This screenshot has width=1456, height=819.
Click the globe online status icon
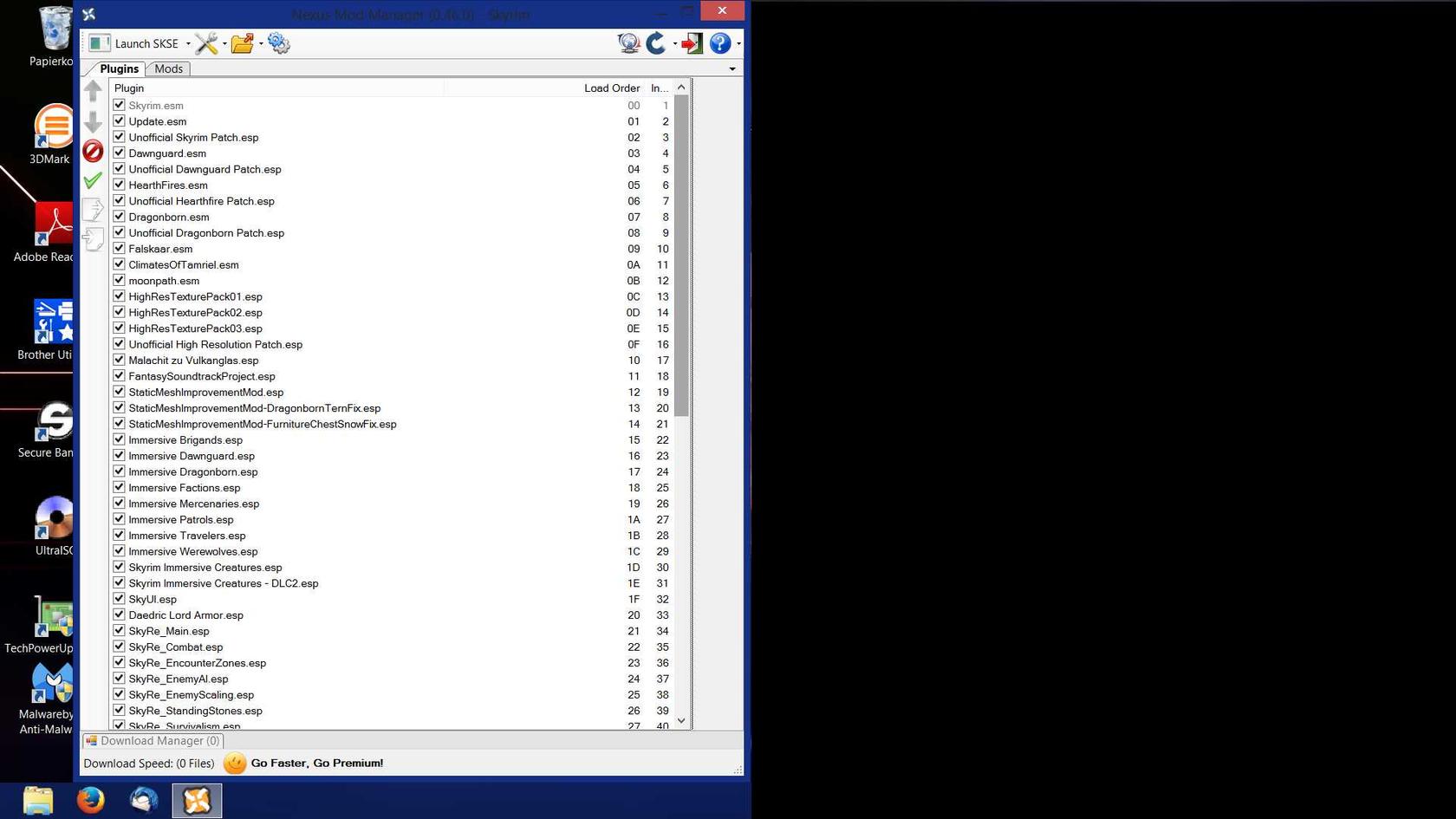click(x=628, y=43)
